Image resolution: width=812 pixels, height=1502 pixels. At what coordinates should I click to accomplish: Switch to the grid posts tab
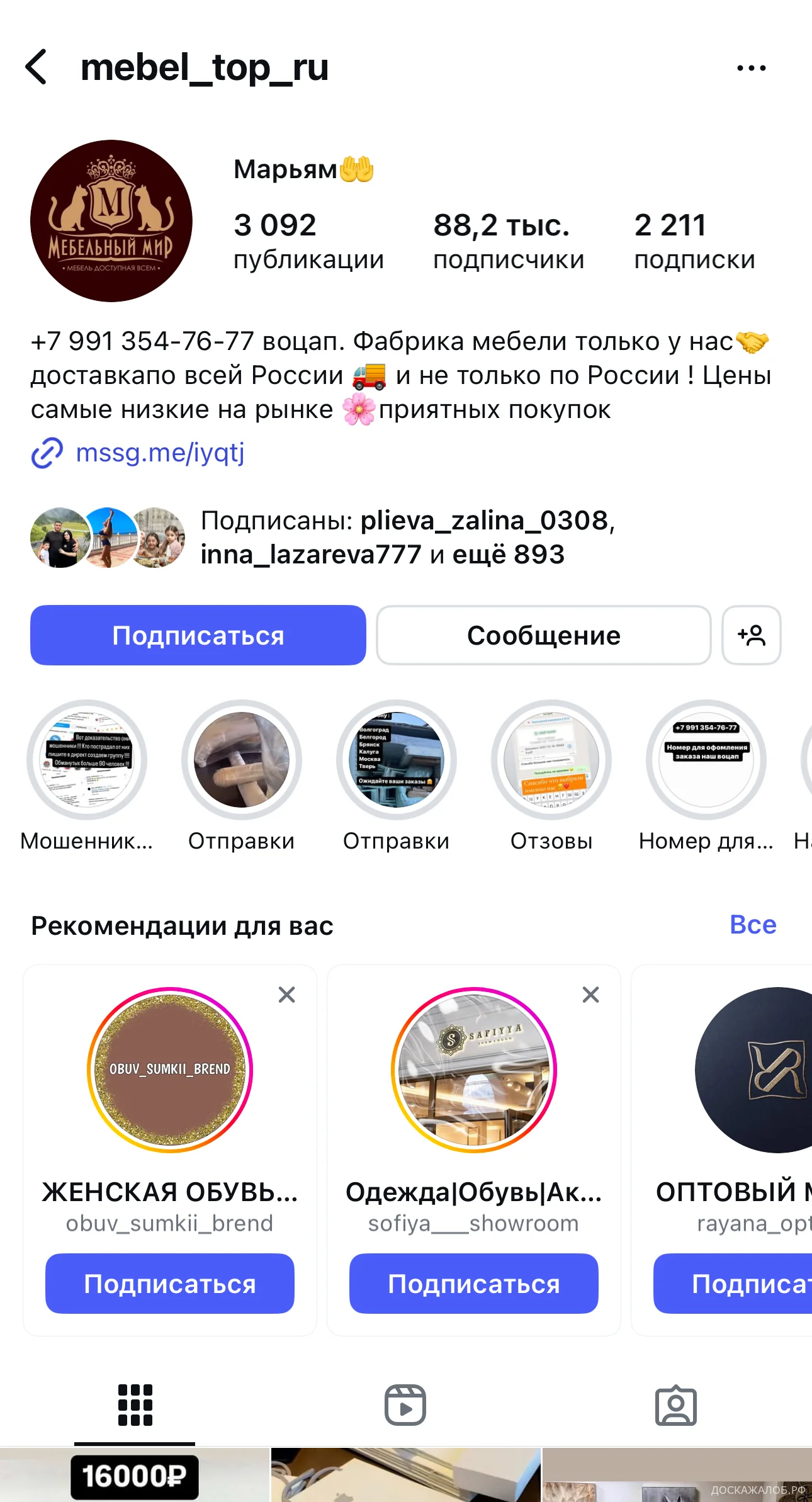[x=135, y=1404]
